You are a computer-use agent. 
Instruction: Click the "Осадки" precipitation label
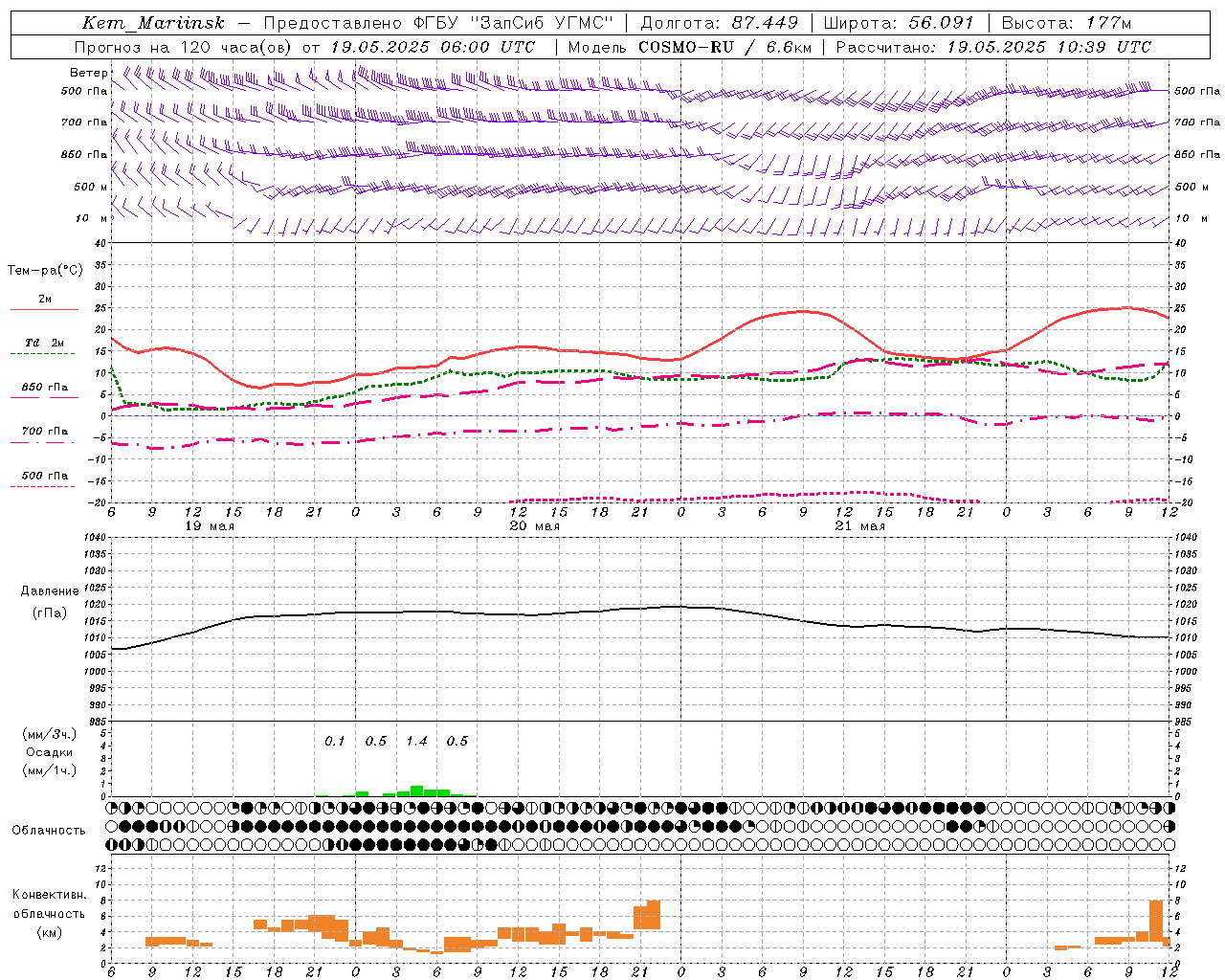point(50,752)
